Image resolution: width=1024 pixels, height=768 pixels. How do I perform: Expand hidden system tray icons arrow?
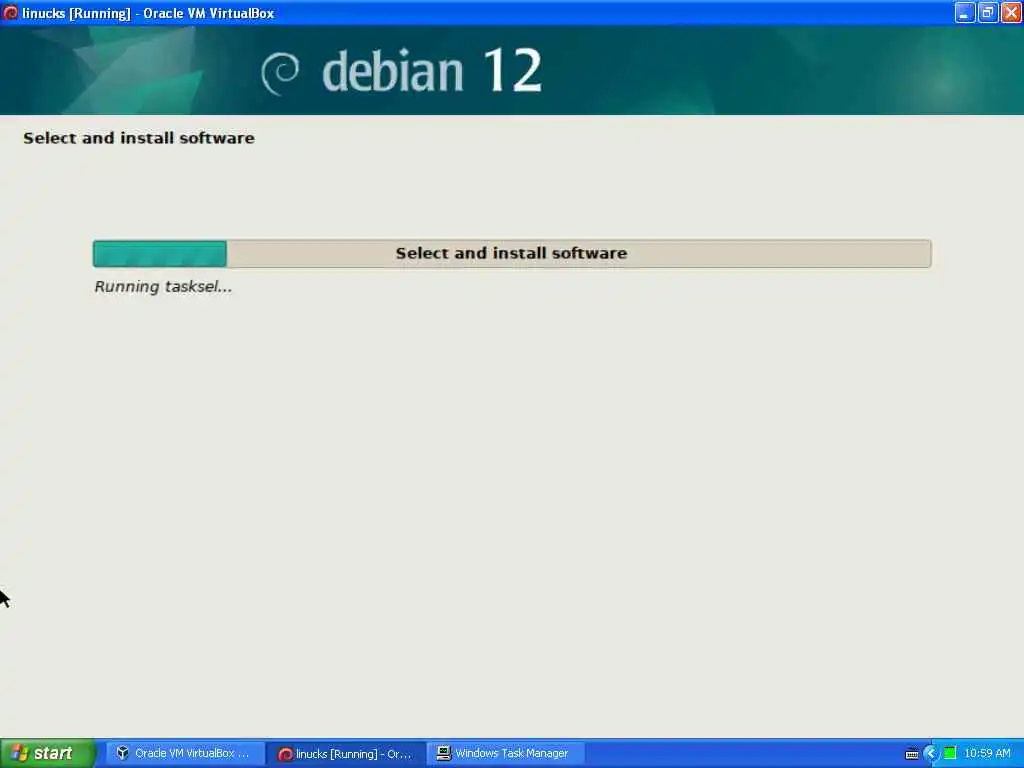931,754
